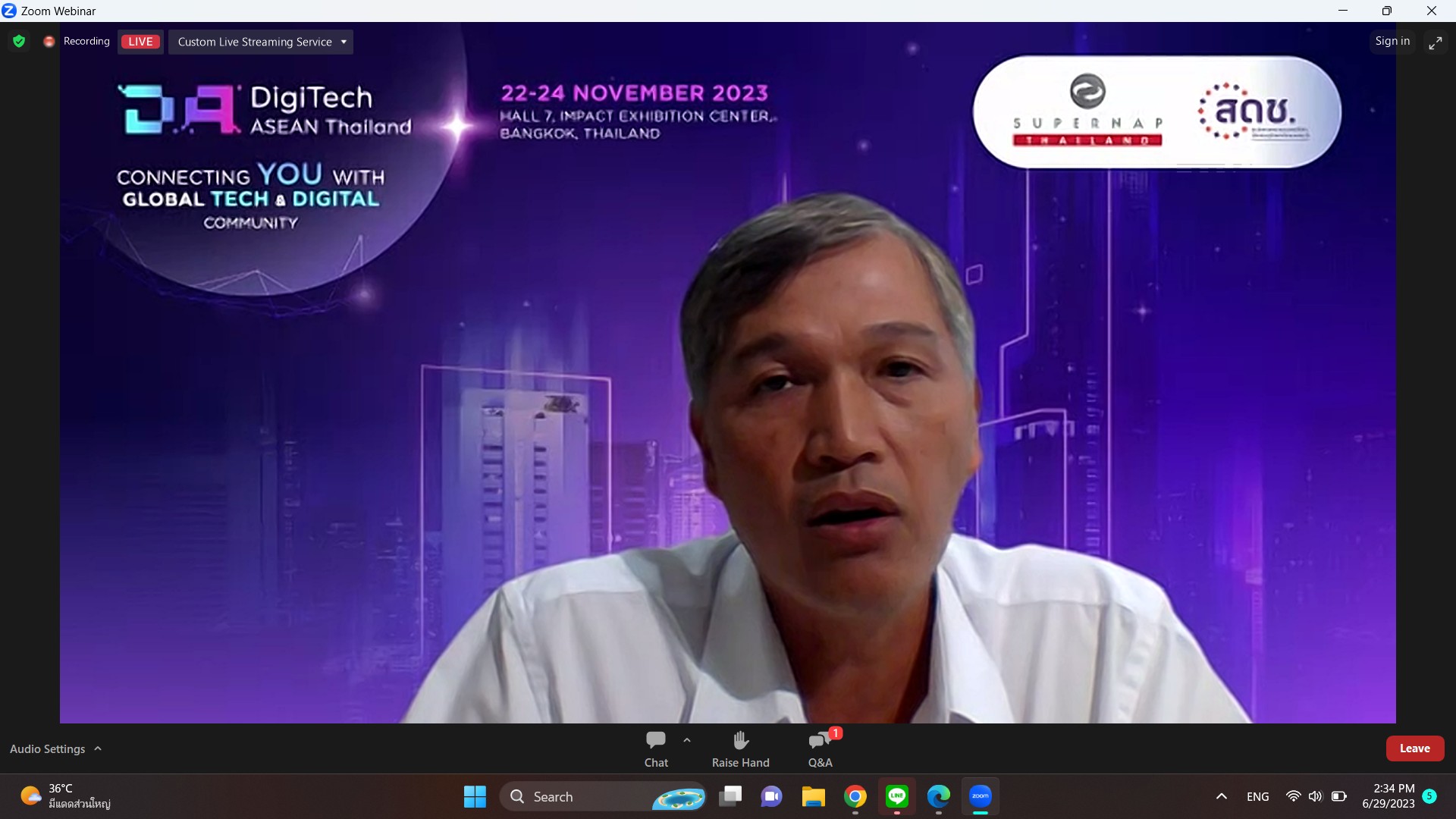Open the Q&A panel
Viewport: 1456px width, 819px height.
pyautogui.click(x=820, y=748)
